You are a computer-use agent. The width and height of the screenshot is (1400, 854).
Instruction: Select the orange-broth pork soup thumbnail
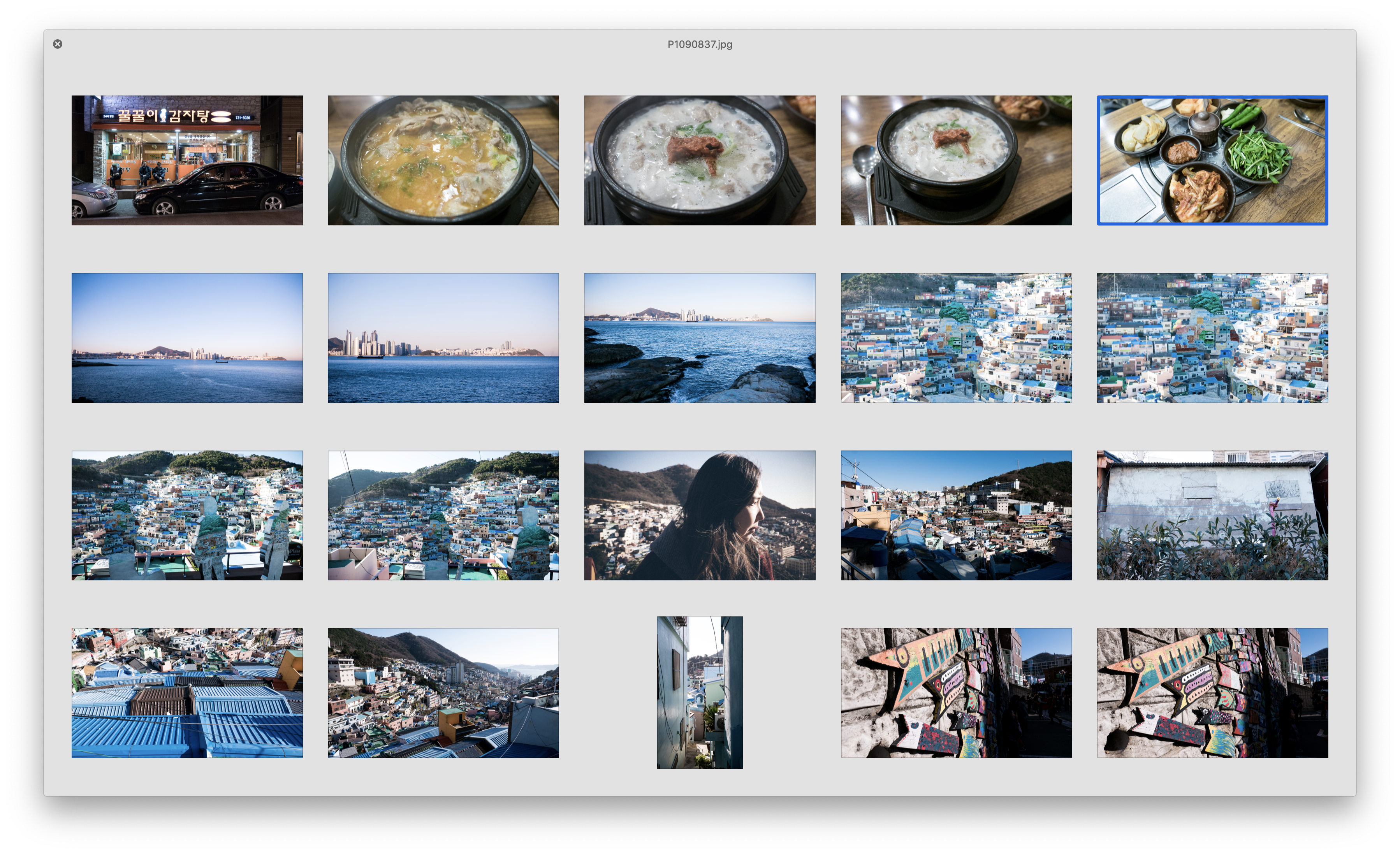(x=443, y=160)
